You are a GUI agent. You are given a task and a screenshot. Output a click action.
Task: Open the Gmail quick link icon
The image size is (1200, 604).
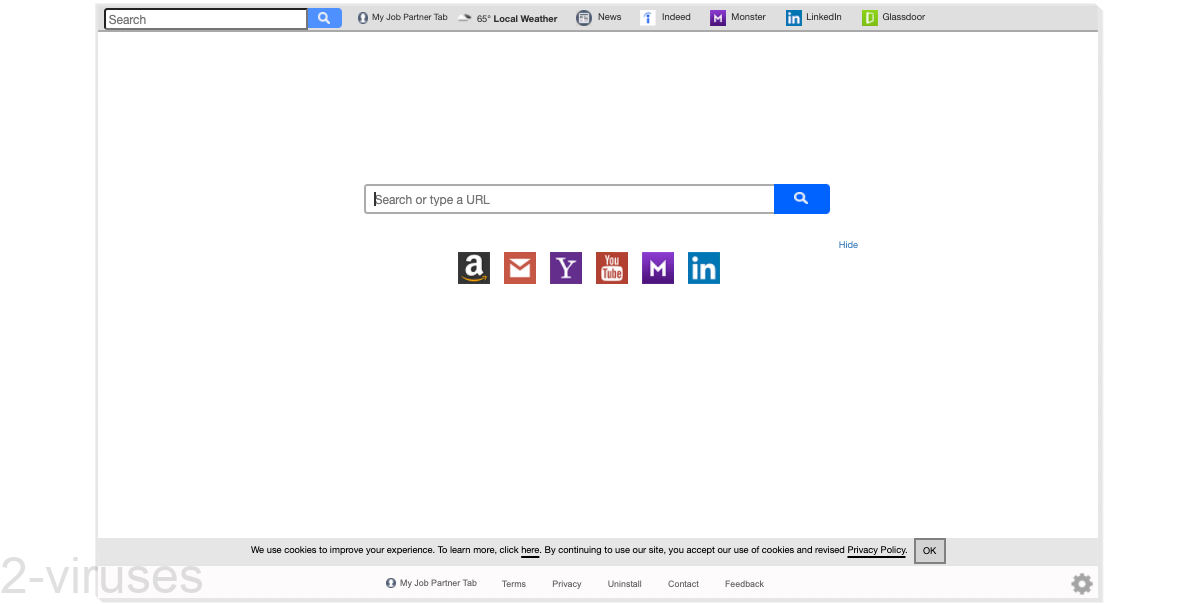[520, 267]
